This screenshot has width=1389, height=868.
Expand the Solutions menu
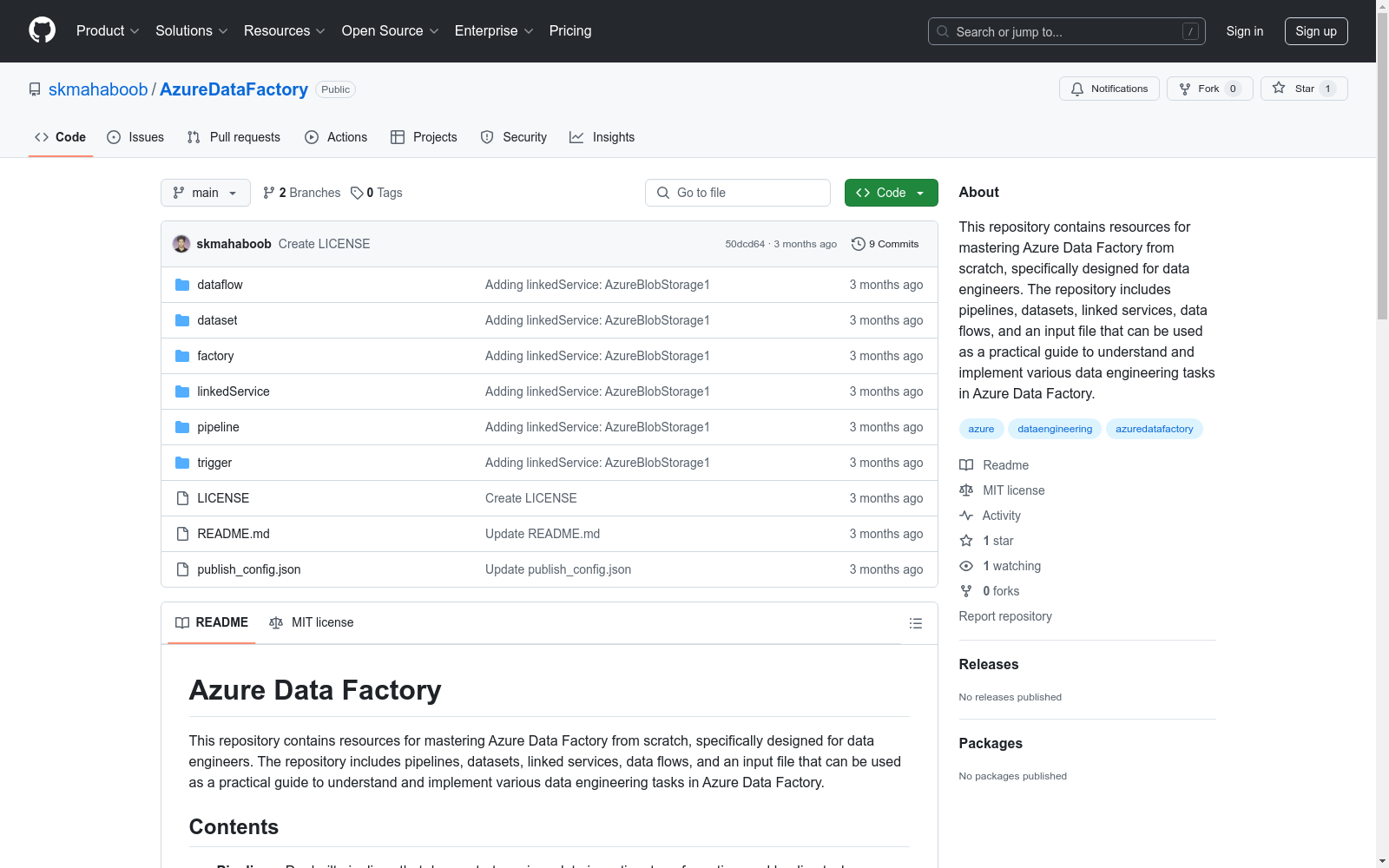(192, 31)
